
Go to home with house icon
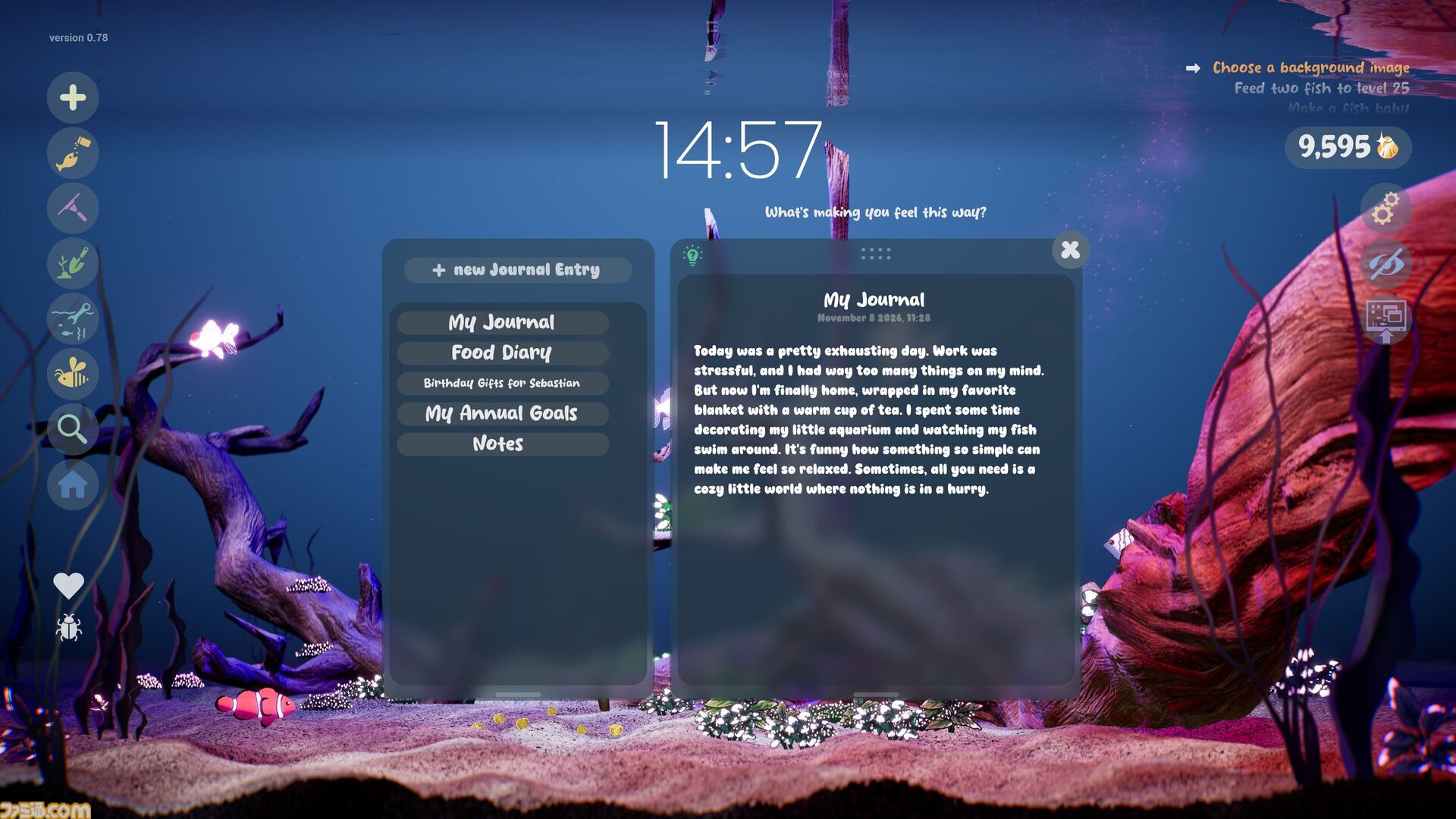pyautogui.click(x=73, y=485)
